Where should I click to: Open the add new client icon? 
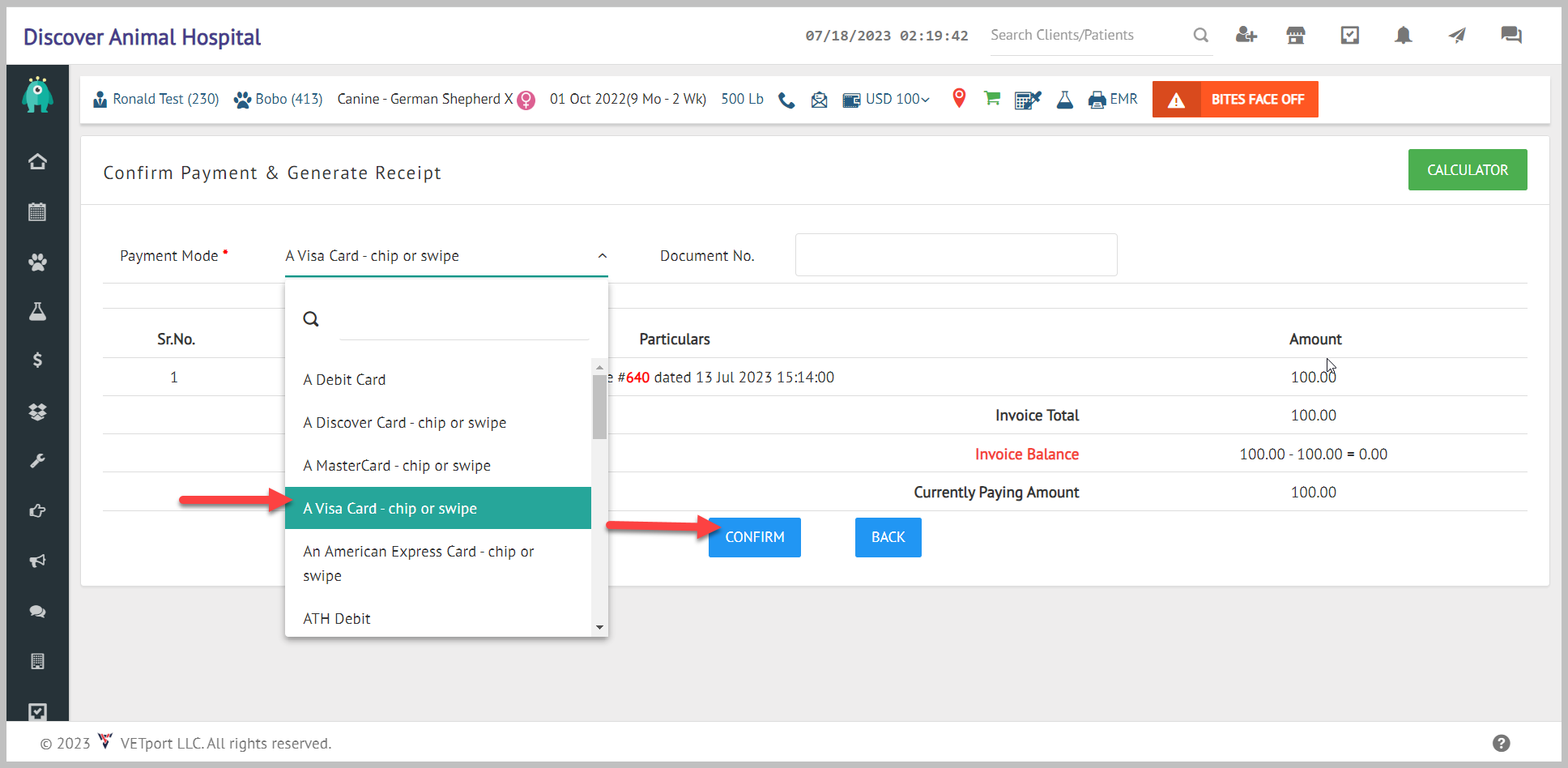[1246, 35]
